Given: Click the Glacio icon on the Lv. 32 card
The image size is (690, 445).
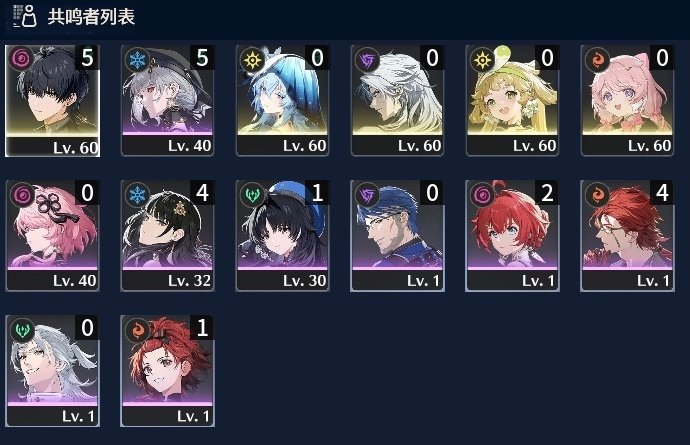Looking at the screenshot, I should coord(137,194).
